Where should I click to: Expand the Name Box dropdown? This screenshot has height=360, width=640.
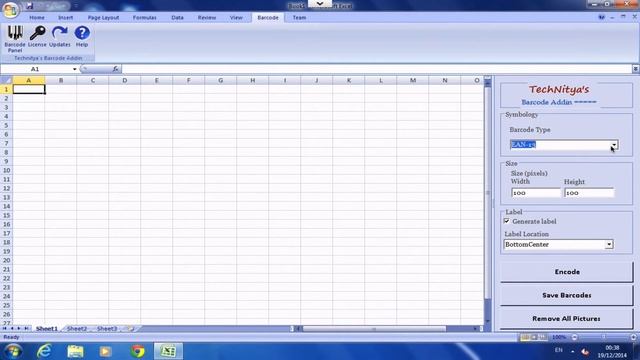[74, 69]
